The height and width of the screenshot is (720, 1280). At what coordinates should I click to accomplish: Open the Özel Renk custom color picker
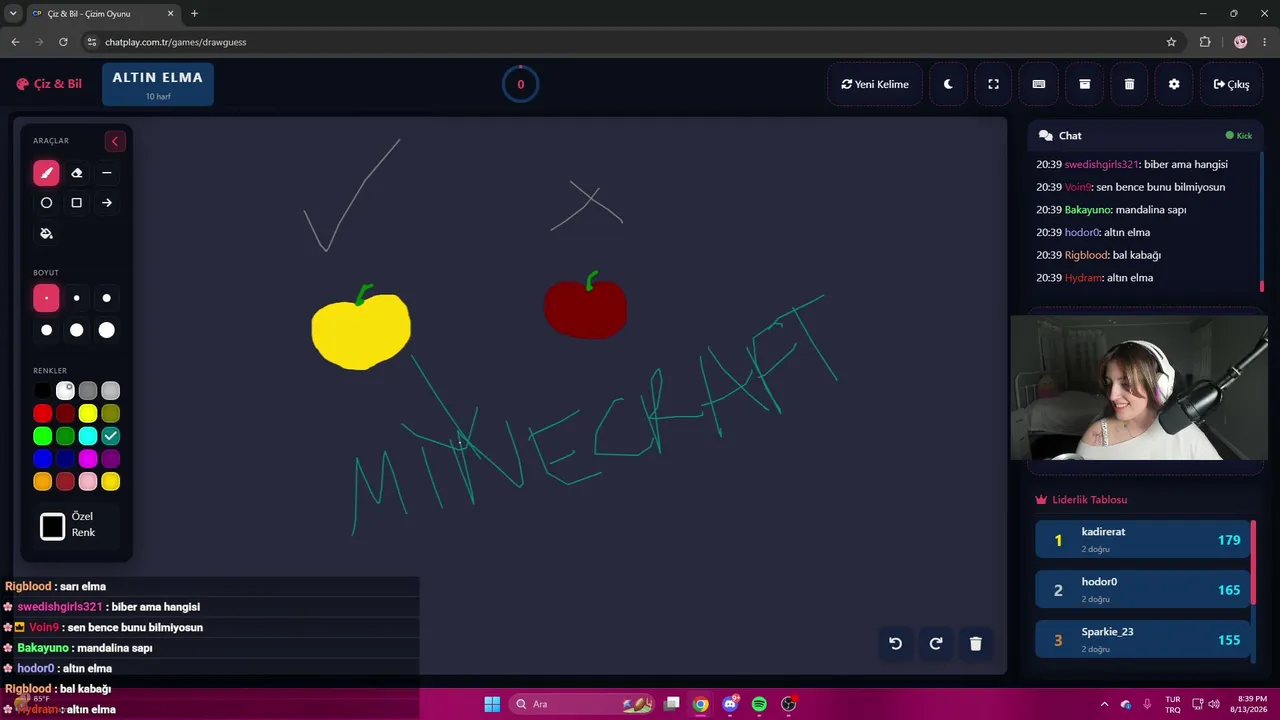[53, 526]
